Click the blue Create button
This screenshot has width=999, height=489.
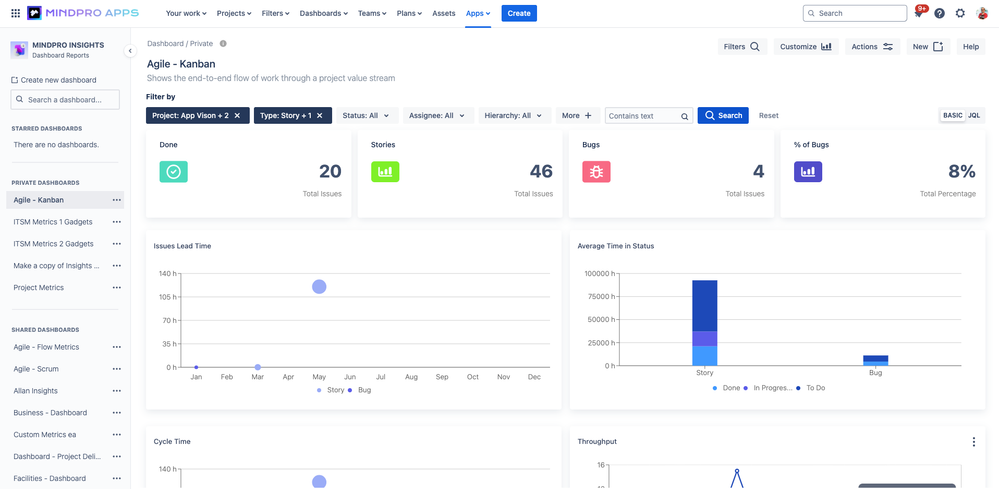tap(519, 13)
